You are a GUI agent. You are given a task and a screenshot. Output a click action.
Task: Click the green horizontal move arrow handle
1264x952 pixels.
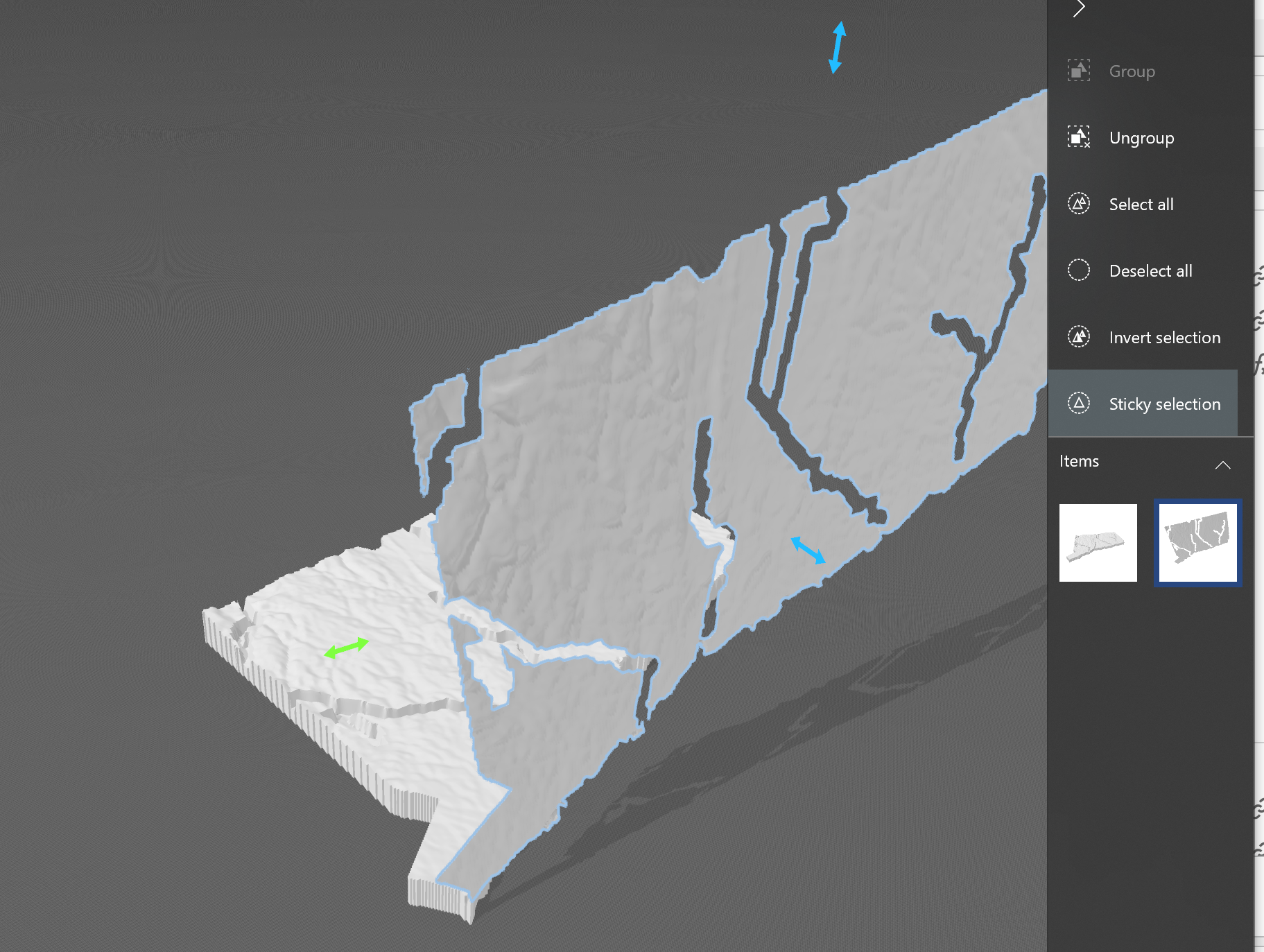pyautogui.click(x=346, y=648)
